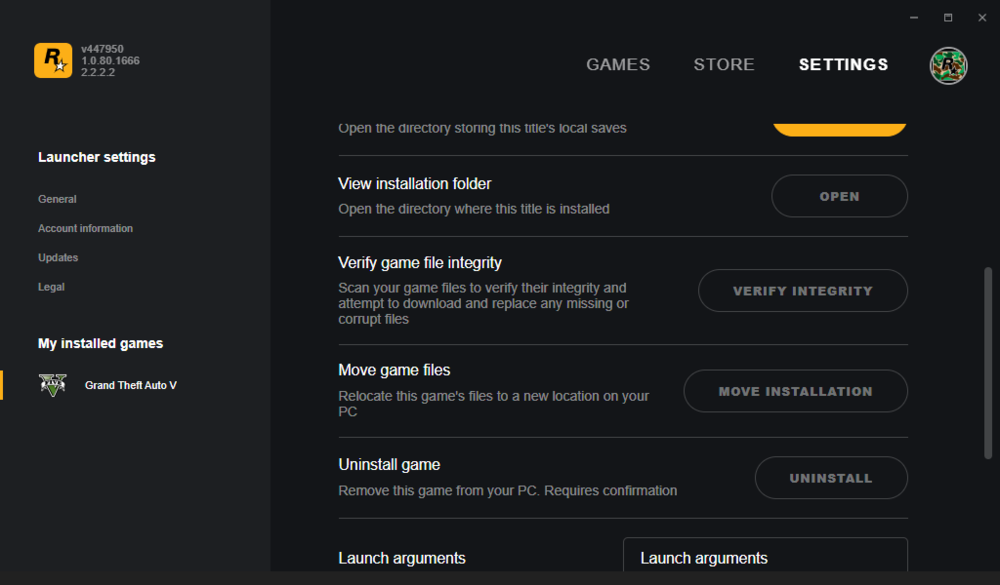
Task: Click the 'Launcher settings' header
Action: pyautogui.click(x=97, y=157)
